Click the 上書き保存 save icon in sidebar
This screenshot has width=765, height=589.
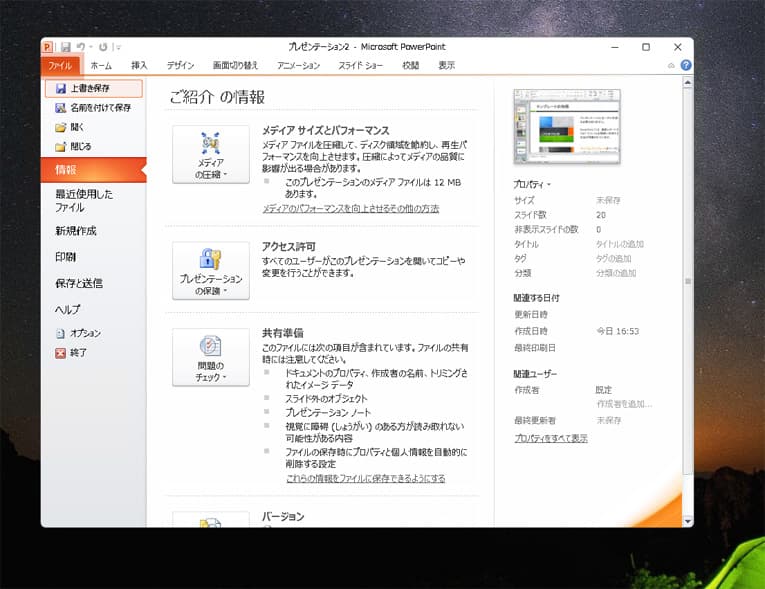(60, 89)
